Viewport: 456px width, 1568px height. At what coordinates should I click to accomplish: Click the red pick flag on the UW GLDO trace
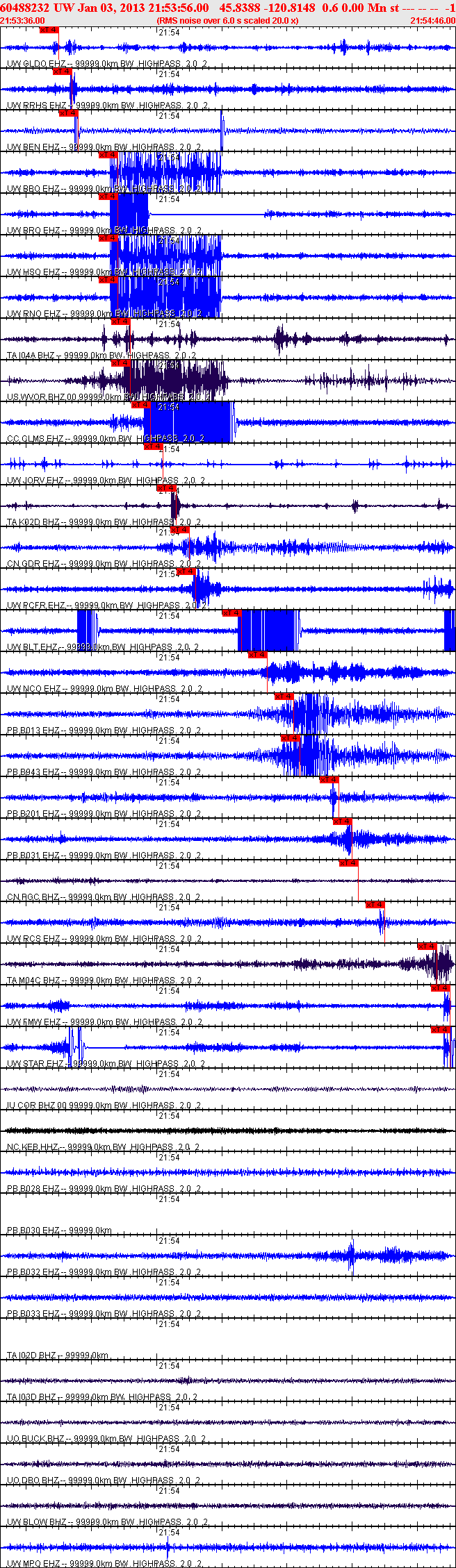click(x=49, y=30)
